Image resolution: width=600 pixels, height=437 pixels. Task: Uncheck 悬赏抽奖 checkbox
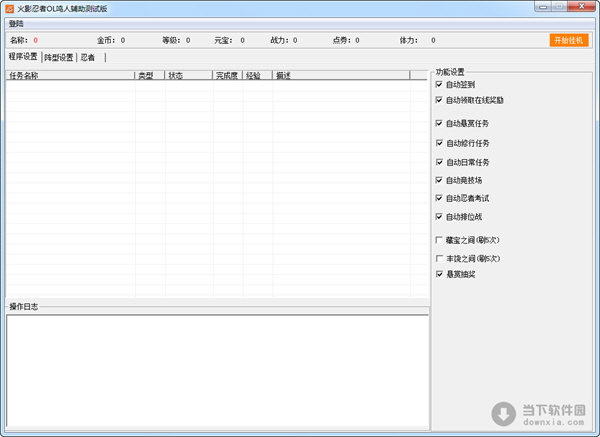439,274
